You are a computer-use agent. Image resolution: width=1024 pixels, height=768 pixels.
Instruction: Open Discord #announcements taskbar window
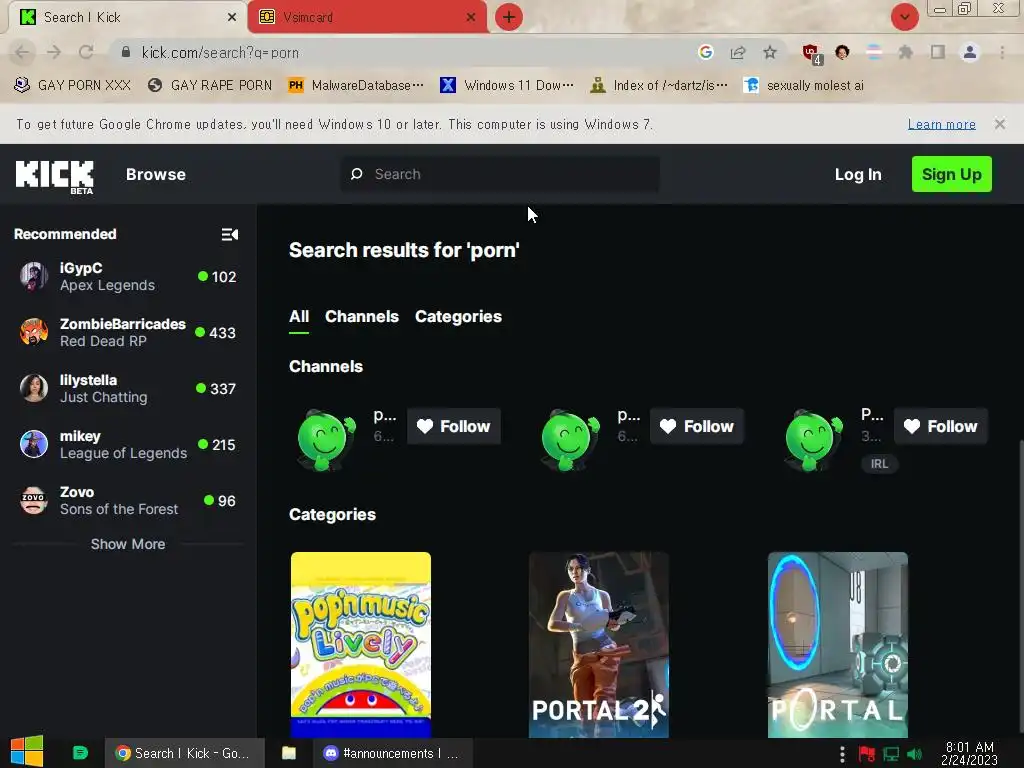pos(391,753)
